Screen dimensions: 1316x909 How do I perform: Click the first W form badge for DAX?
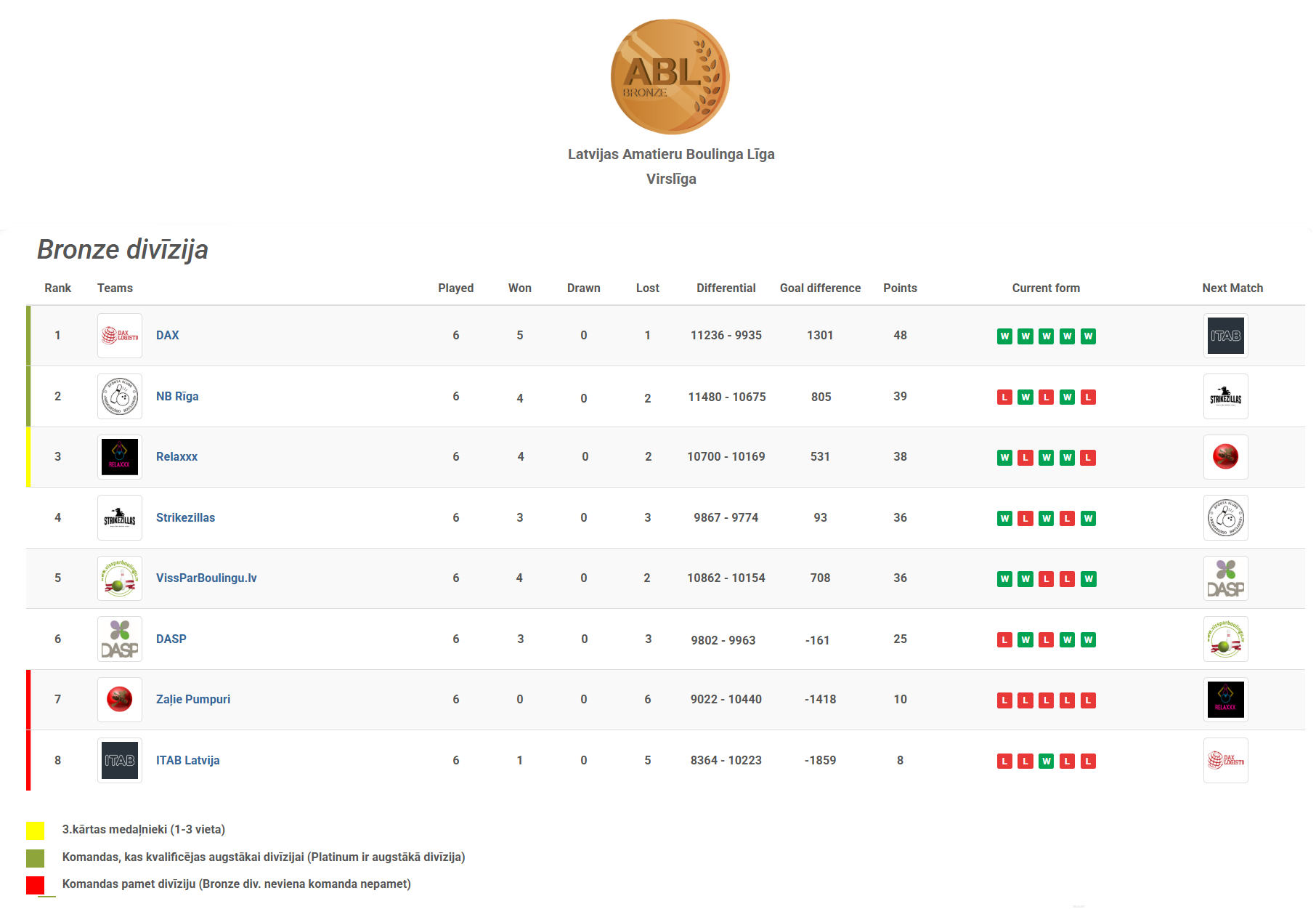(1004, 336)
